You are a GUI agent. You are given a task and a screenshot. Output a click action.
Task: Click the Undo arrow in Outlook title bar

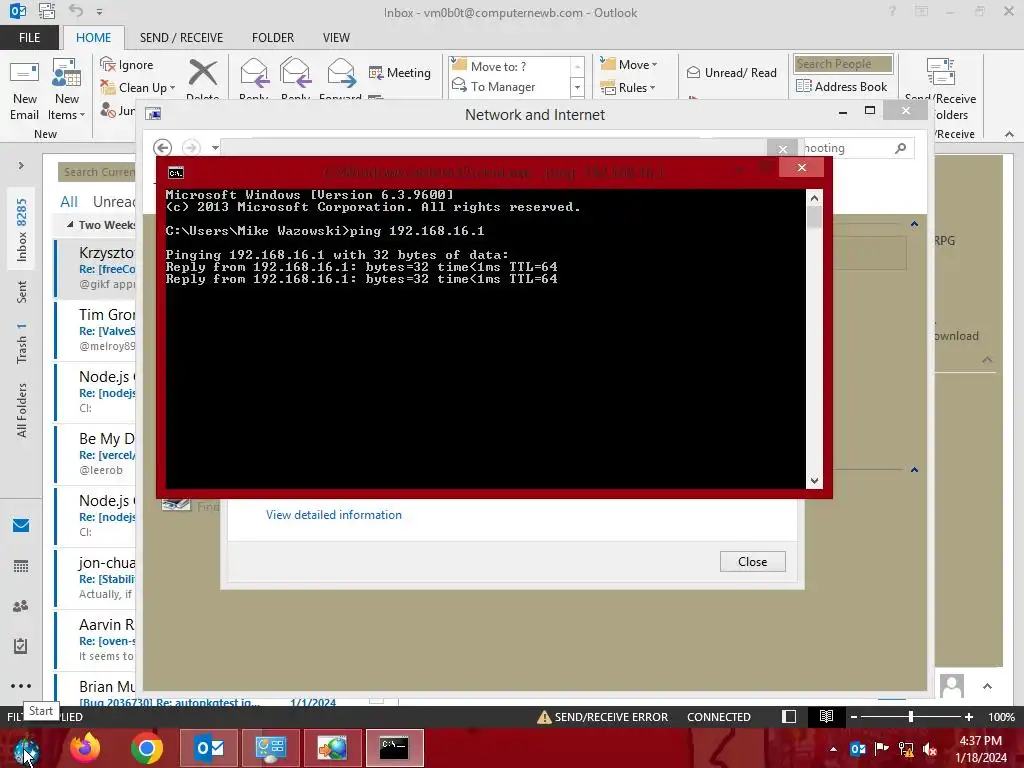click(76, 11)
